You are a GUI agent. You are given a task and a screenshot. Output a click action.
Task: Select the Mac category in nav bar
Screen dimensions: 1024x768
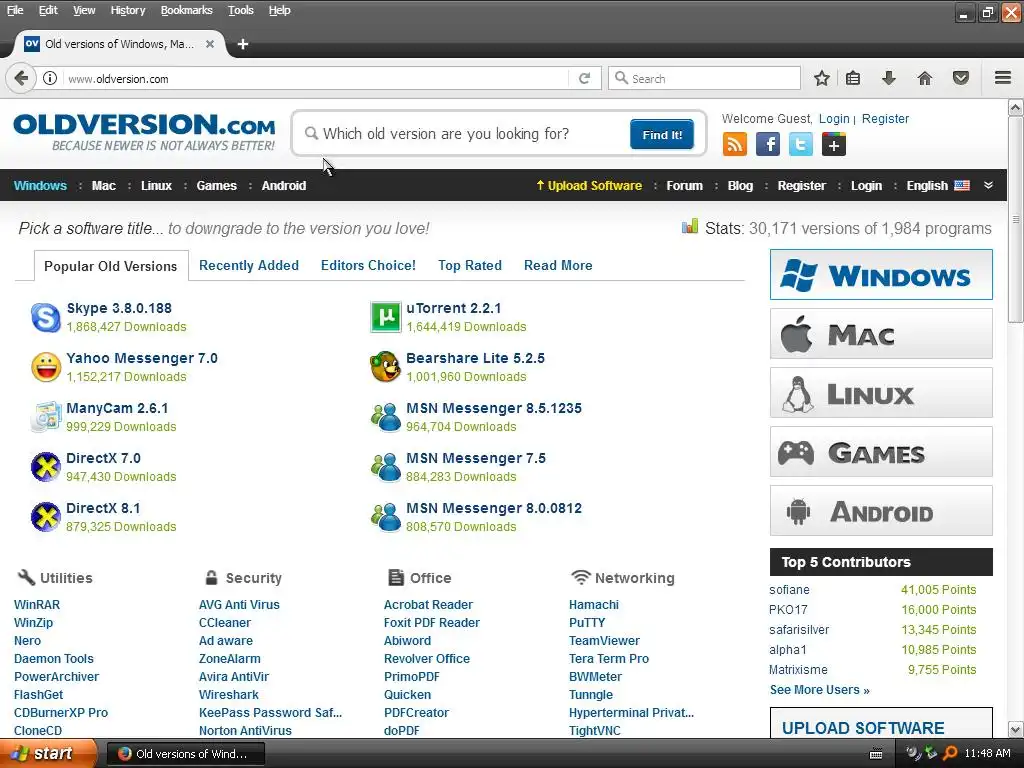click(x=104, y=185)
